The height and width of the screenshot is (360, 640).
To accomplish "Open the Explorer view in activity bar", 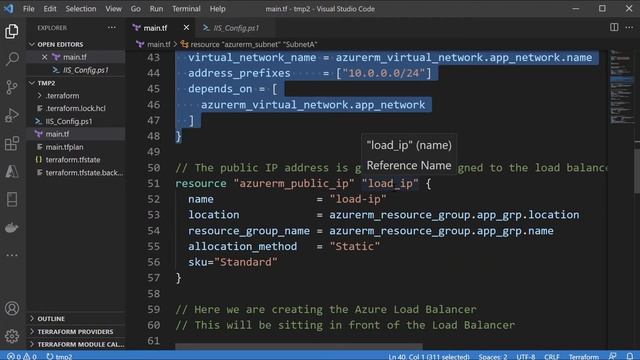I will coord(12,31).
